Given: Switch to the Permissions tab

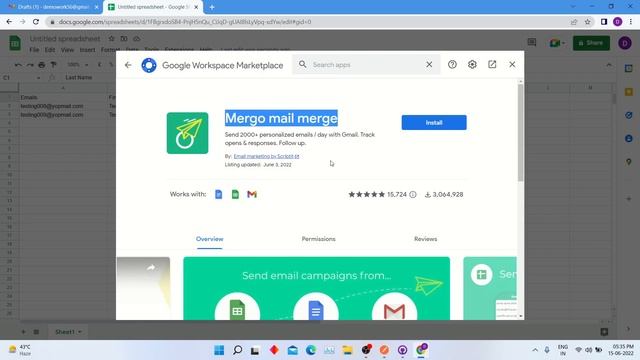Looking at the screenshot, I should click(318, 239).
